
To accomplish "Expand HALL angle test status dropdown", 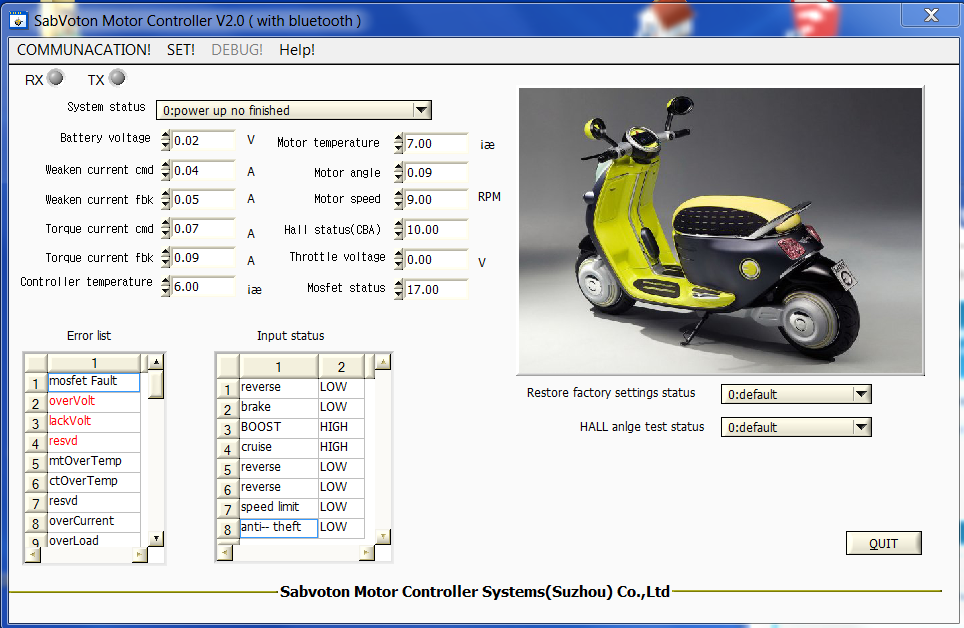I will coord(861,427).
